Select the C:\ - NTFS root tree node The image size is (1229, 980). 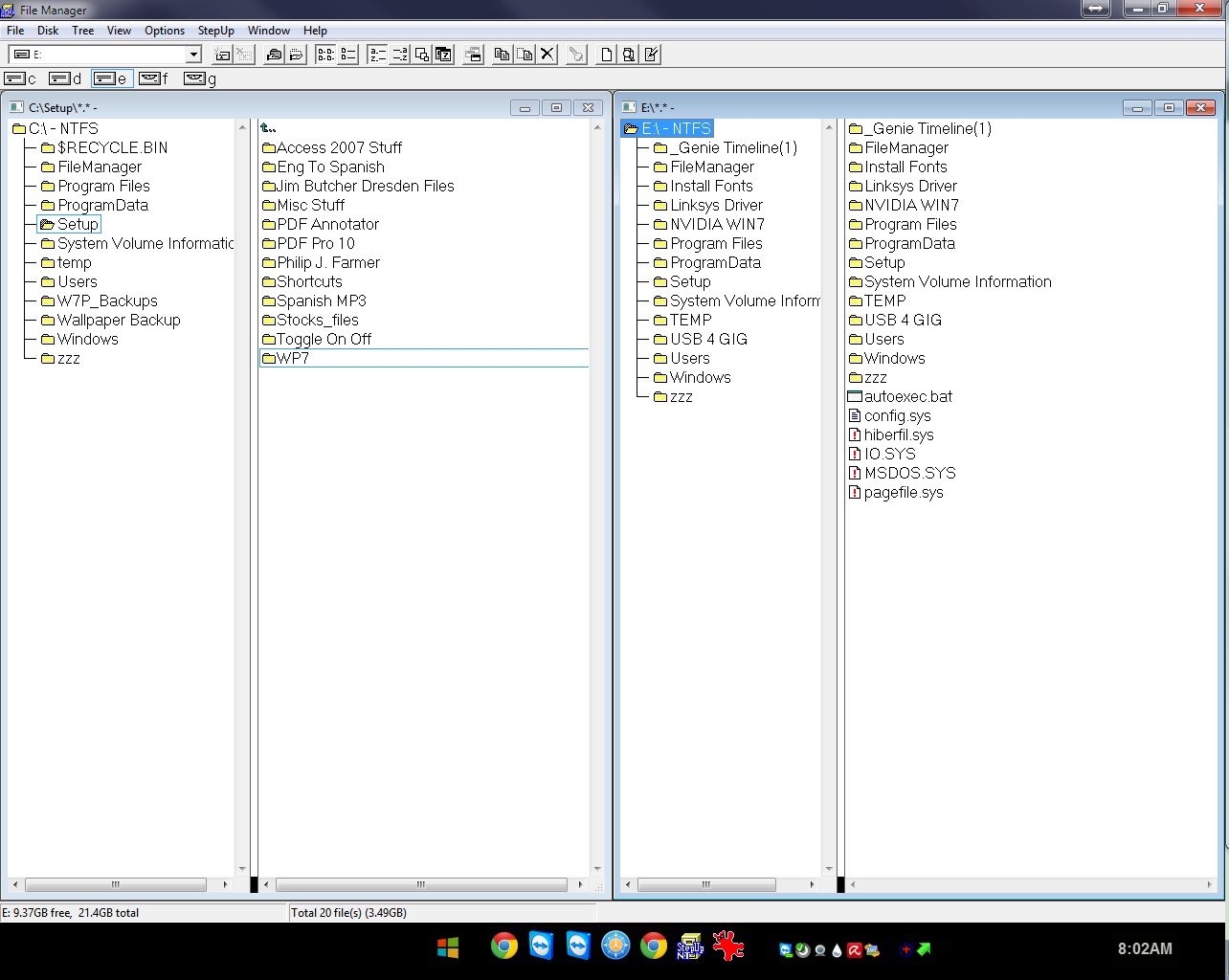[56, 128]
